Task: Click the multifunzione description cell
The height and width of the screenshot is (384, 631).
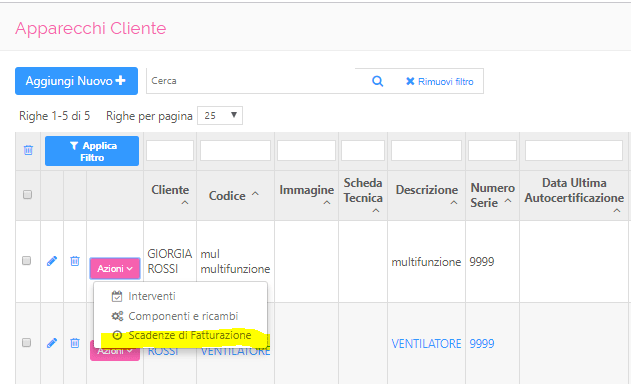Action: tap(426, 262)
